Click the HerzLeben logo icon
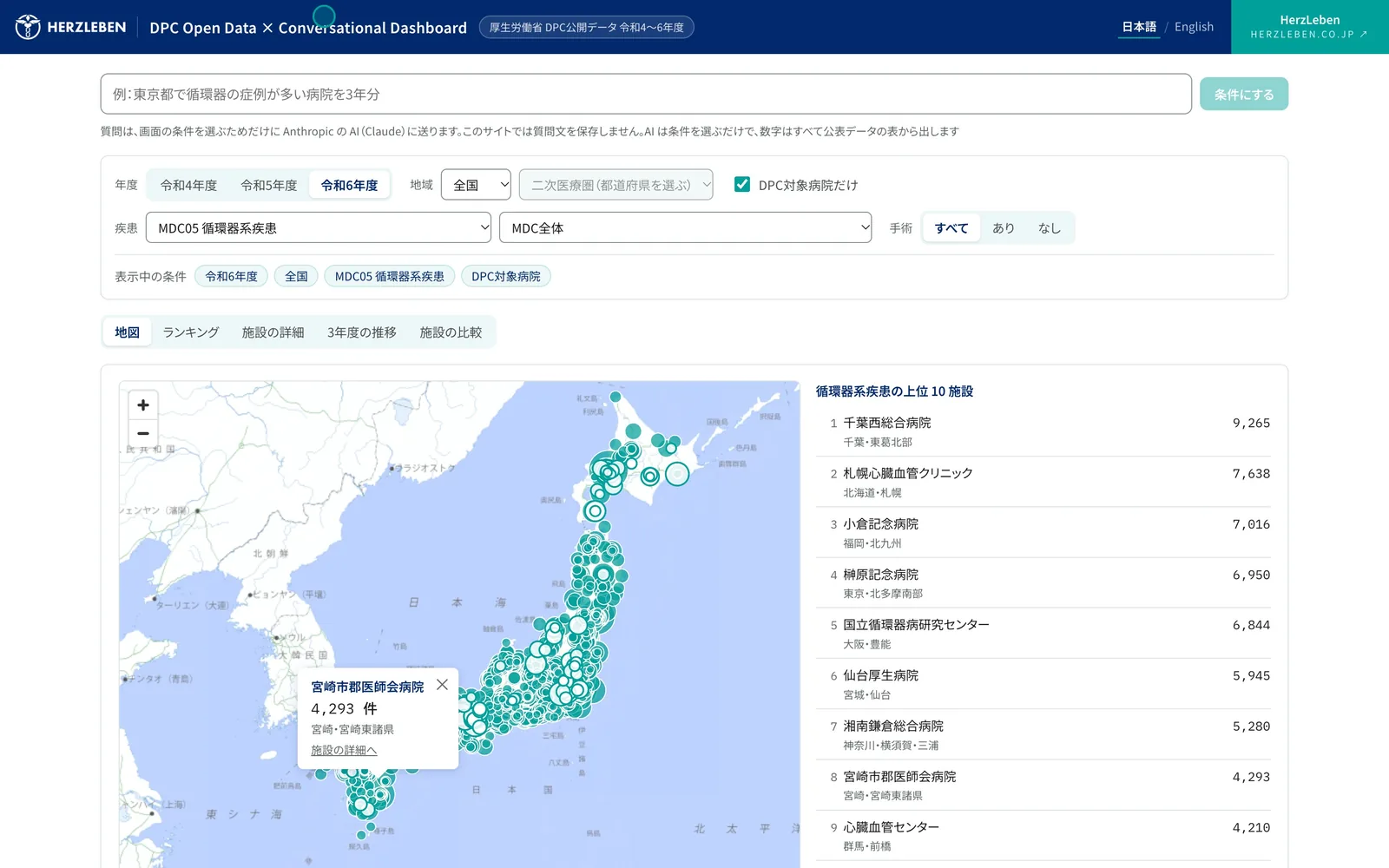This screenshot has height=868, width=1389. (x=28, y=27)
